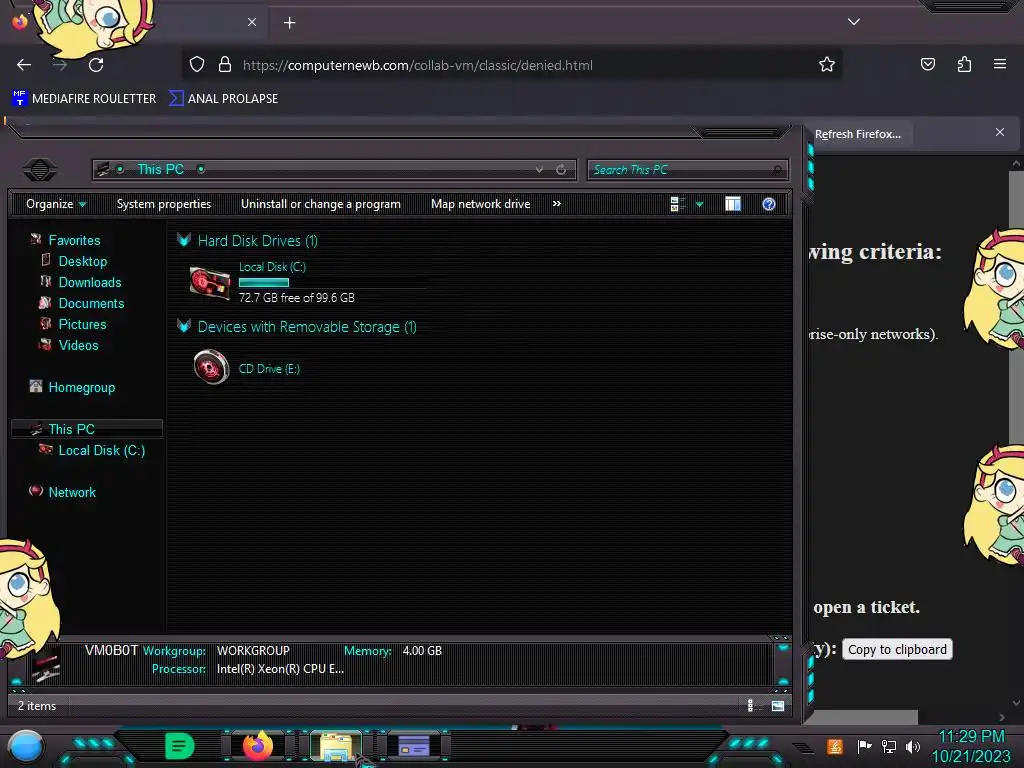
Task: Switch to Firefox on taskbar
Action: click(258, 745)
